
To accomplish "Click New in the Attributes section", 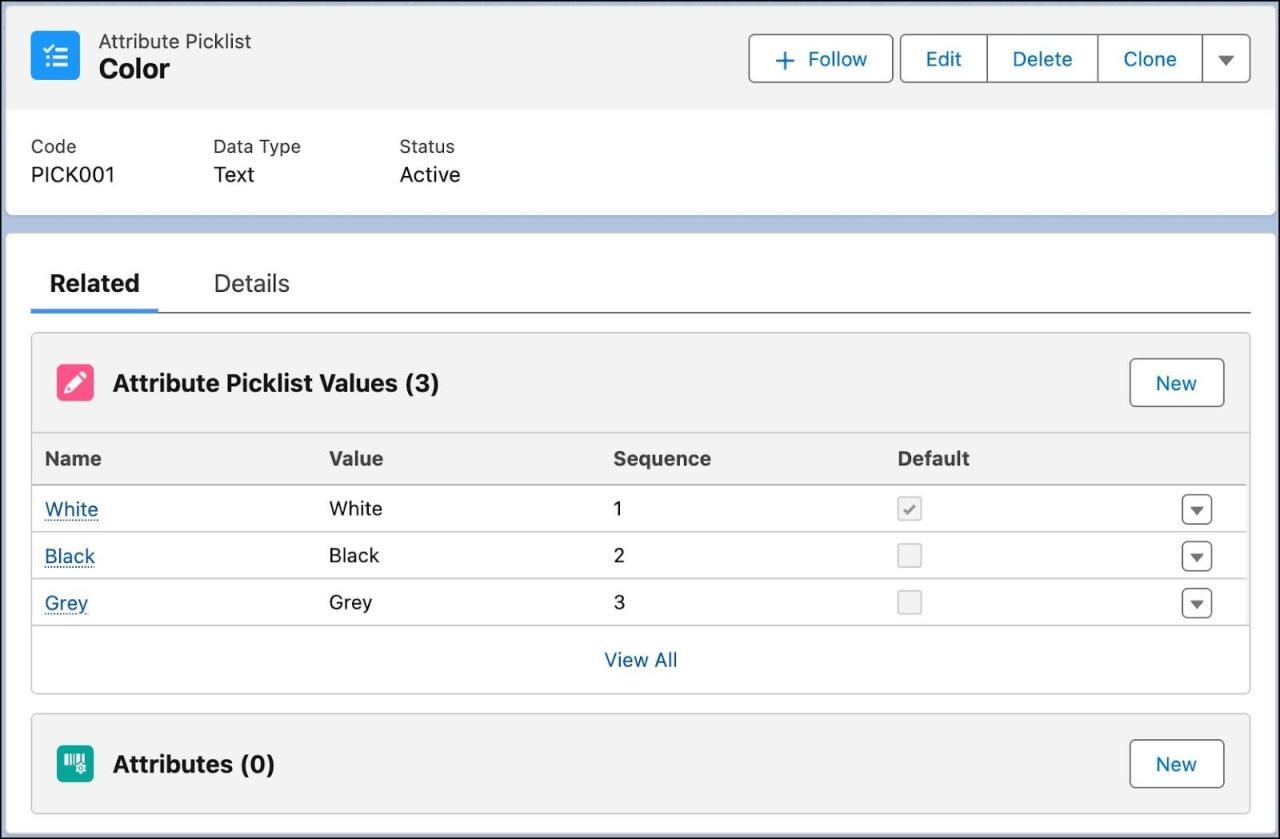I will tap(1176, 764).
